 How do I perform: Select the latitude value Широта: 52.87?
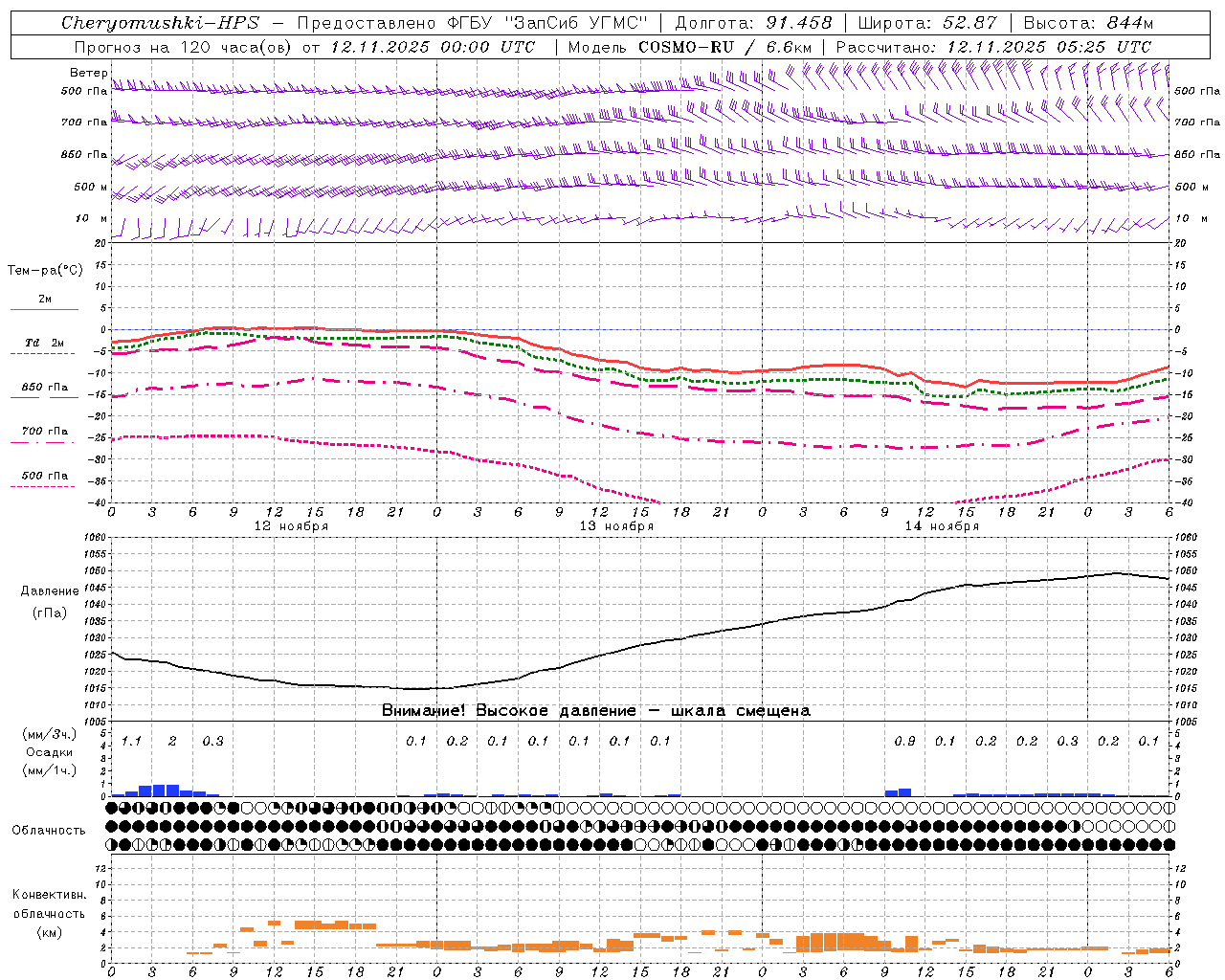927,23
